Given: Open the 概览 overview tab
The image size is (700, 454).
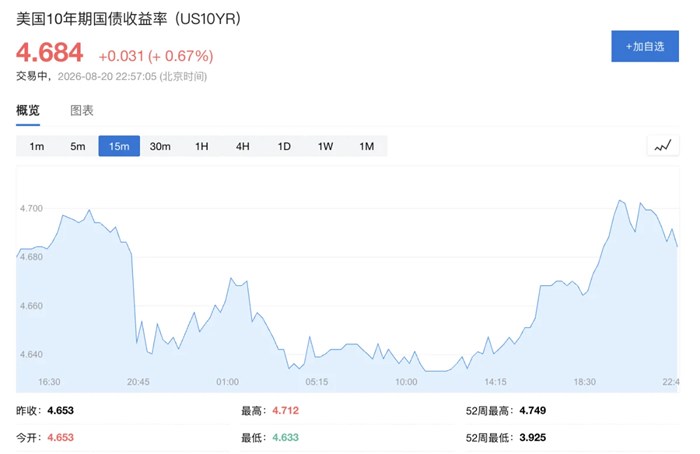Looking at the screenshot, I should (28, 110).
